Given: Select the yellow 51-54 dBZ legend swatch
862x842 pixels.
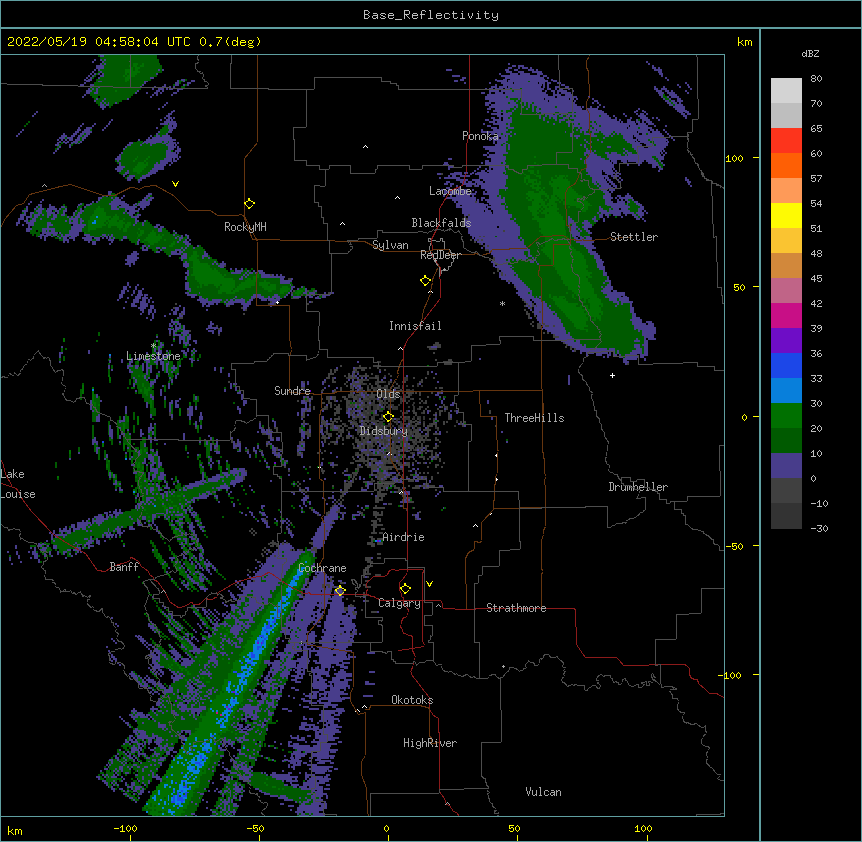Looking at the screenshot, I should (x=786, y=216).
